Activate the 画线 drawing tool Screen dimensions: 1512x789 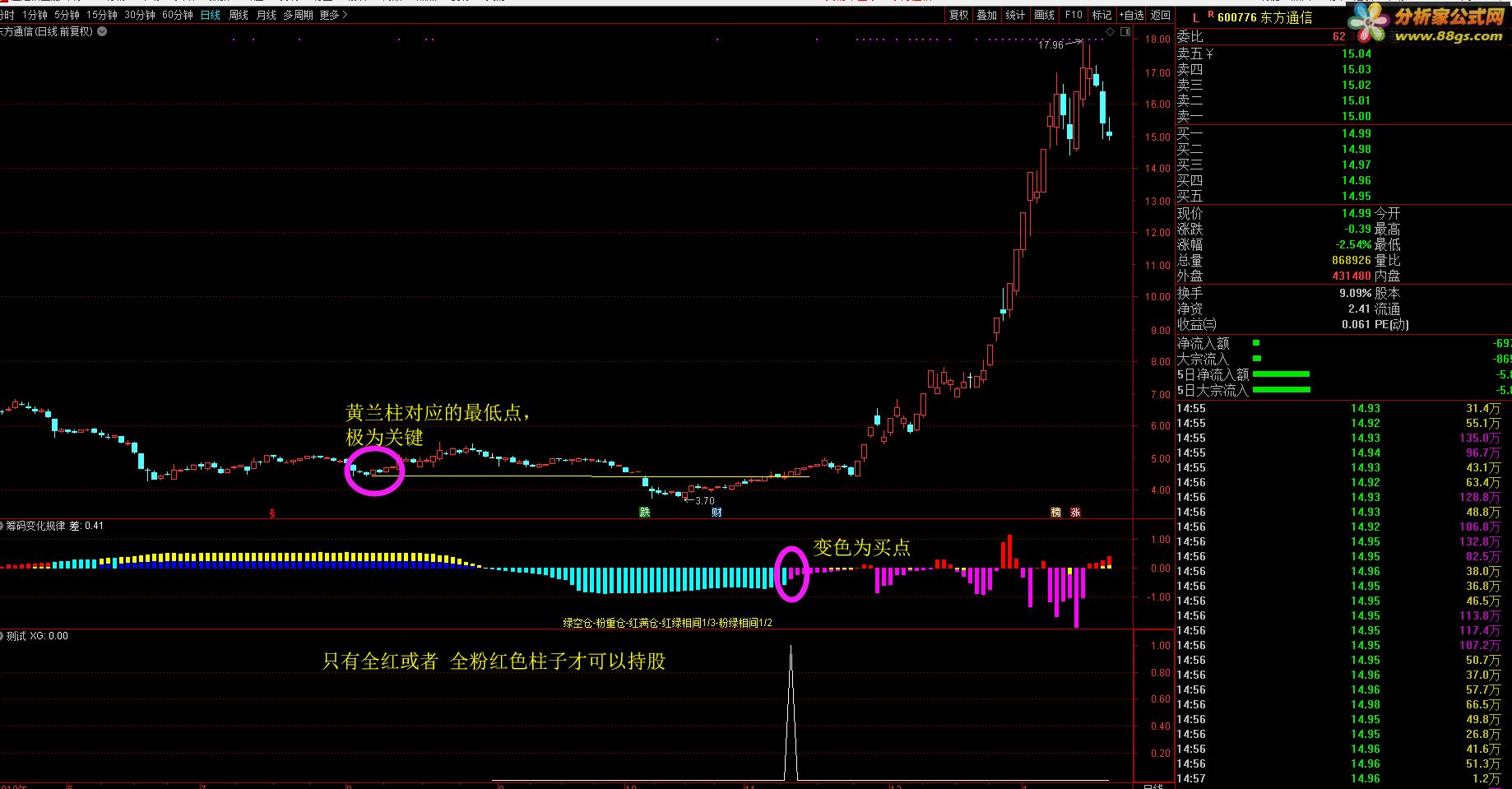click(1044, 15)
